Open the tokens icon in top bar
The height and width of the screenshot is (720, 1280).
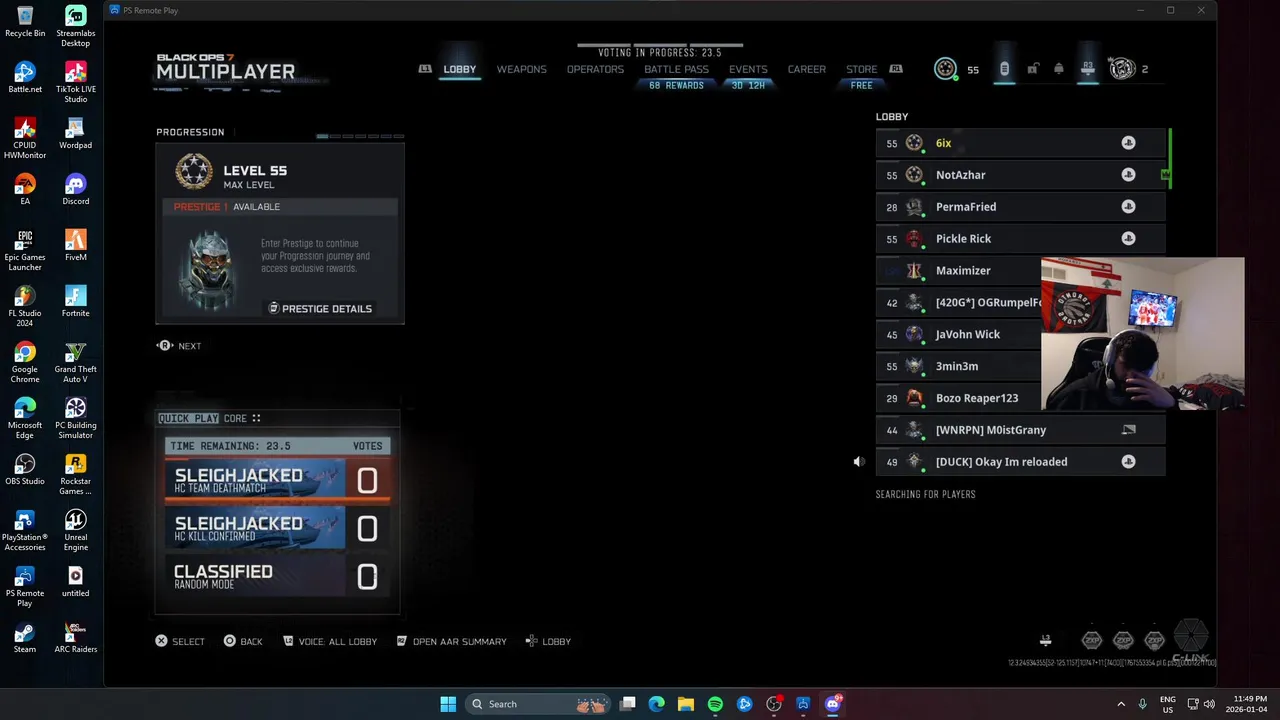(1004, 69)
